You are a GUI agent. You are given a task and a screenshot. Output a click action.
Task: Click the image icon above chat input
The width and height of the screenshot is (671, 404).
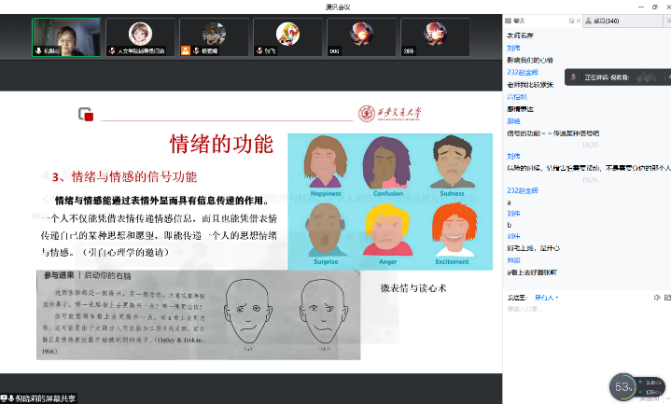pos(667,297)
